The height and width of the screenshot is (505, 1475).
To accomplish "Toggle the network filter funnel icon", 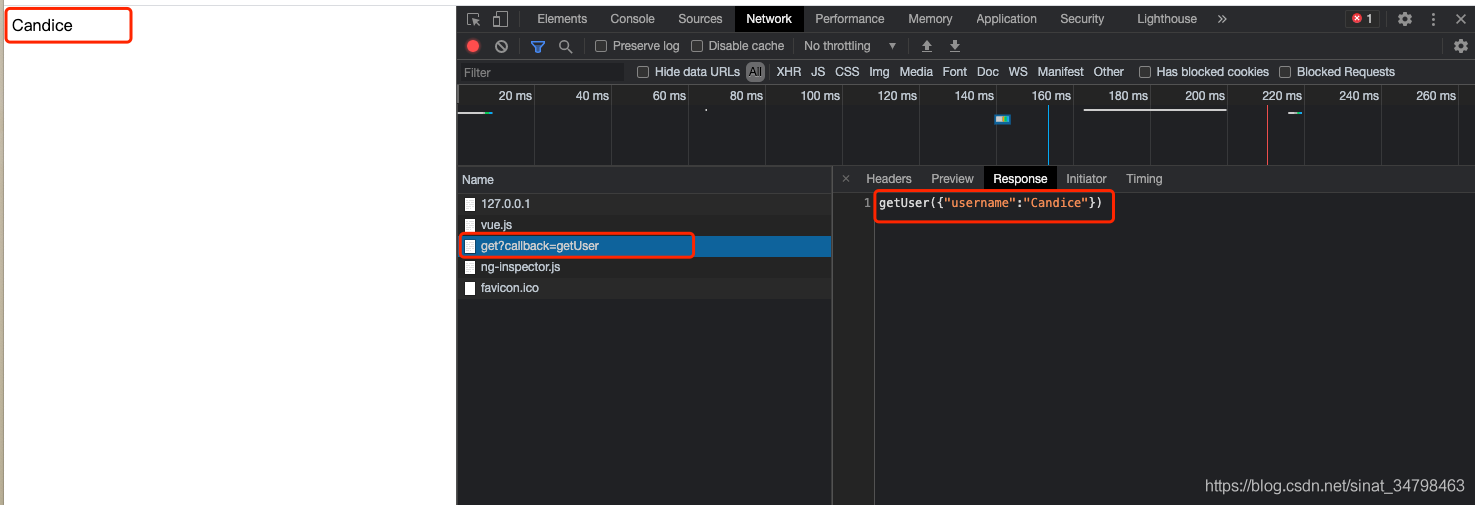I will coord(538,46).
